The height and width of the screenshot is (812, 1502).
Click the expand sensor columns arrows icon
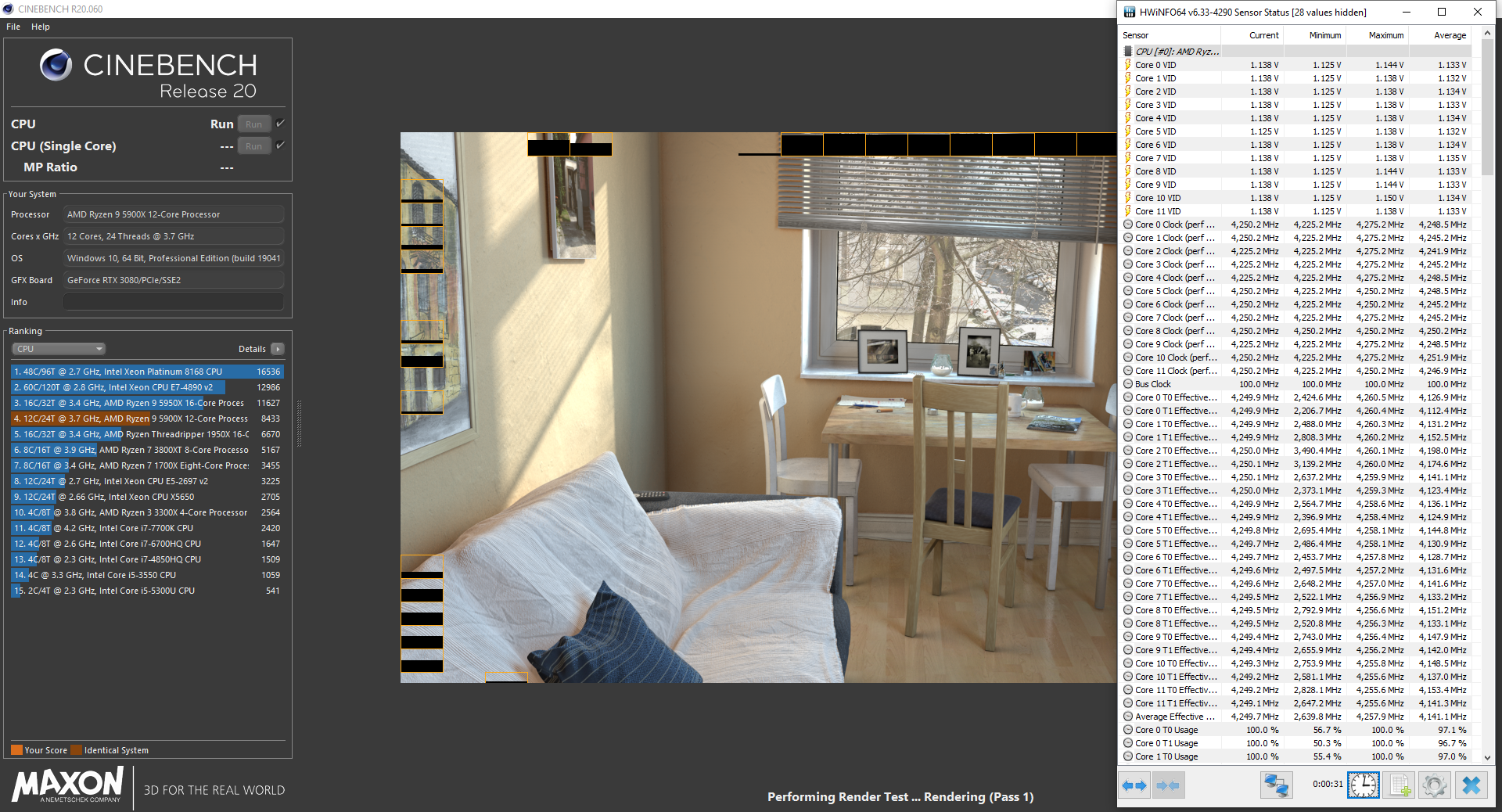pyautogui.click(x=1134, y=785)
